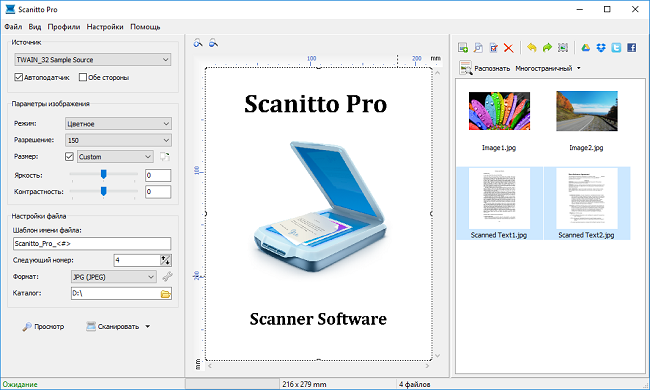
Task: Click the Сканировать button
Action: [113, 327]
